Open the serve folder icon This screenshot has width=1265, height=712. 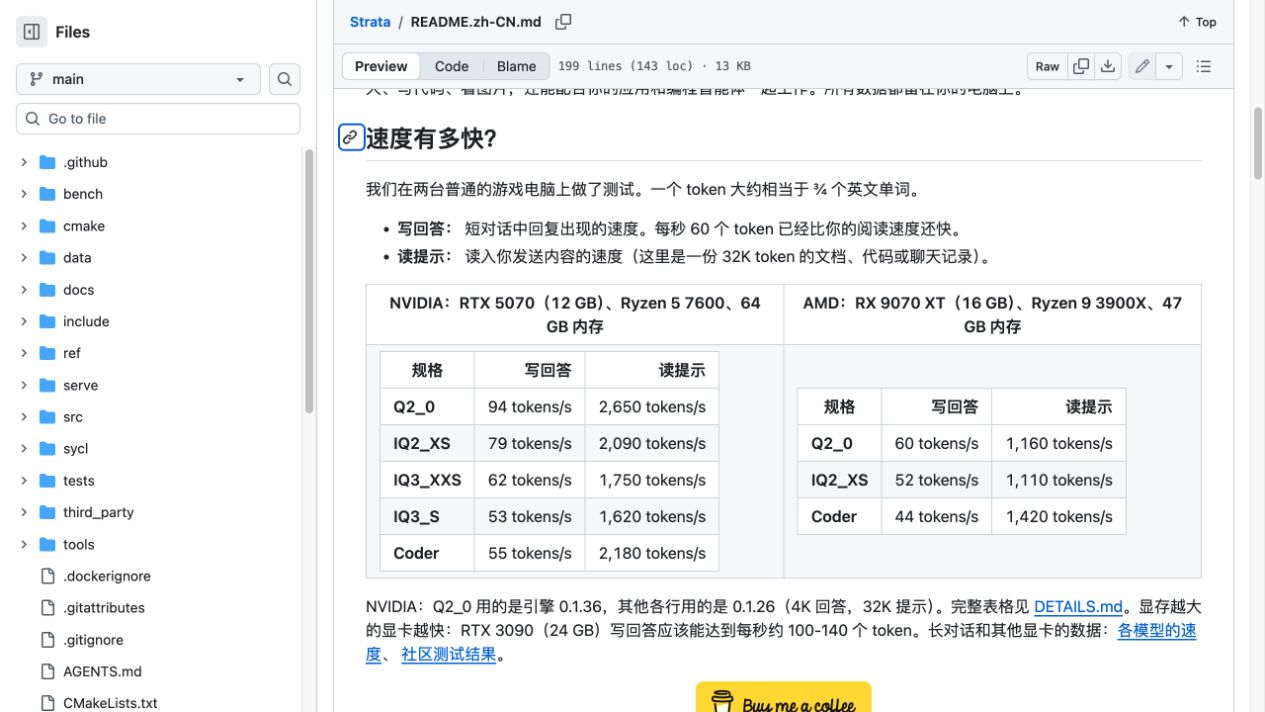pyautogui.click(x=47, y=385)
